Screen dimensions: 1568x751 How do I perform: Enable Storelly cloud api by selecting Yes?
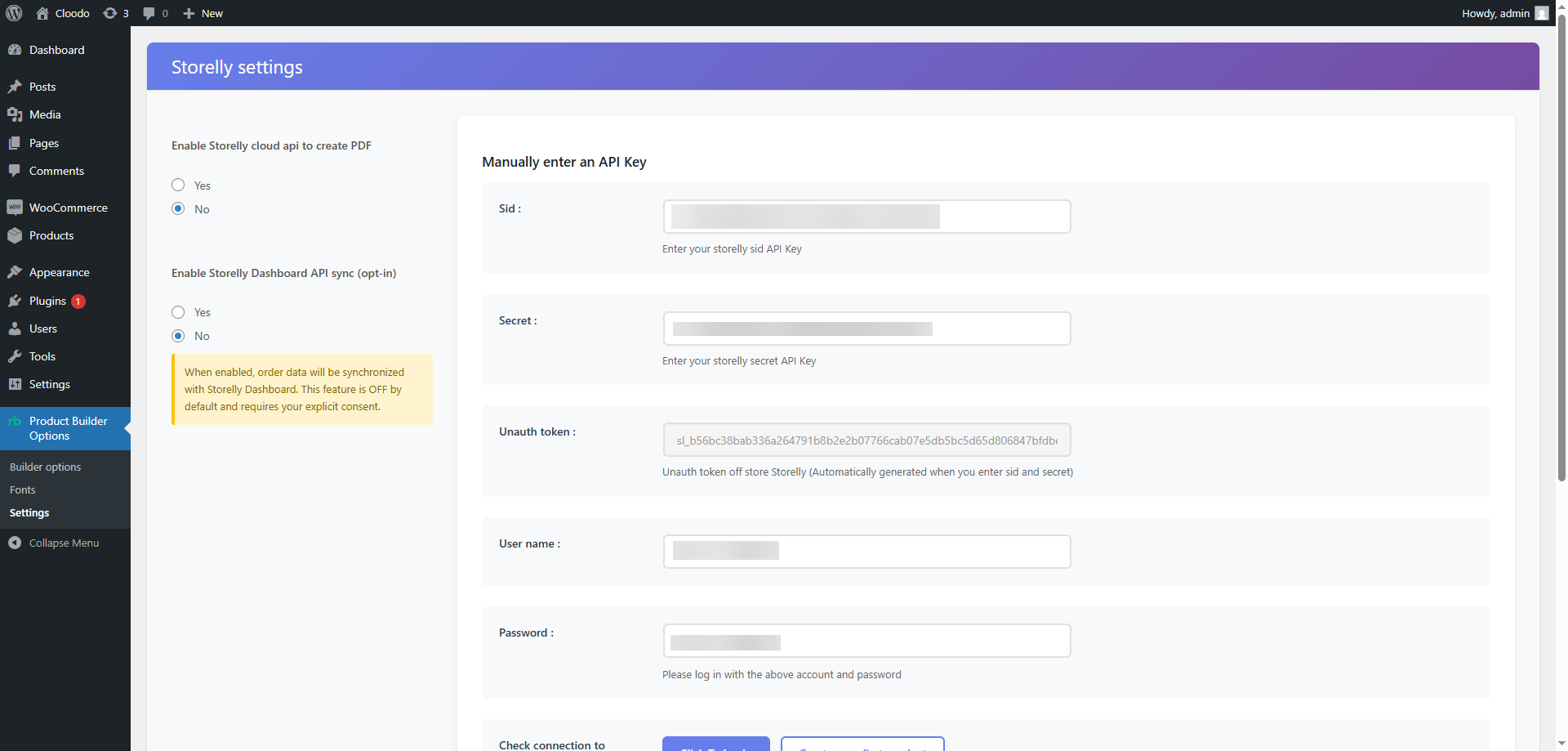177,185
